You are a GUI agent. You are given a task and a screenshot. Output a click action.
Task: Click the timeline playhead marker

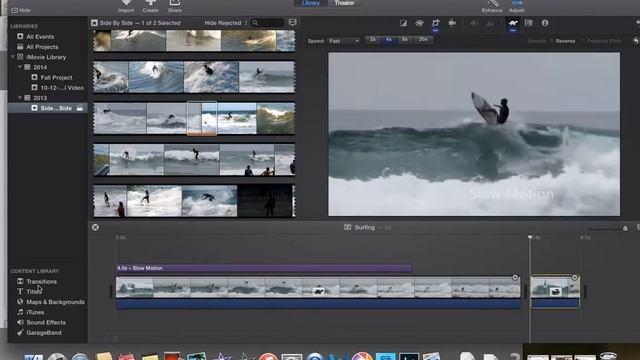coord(530,237)
